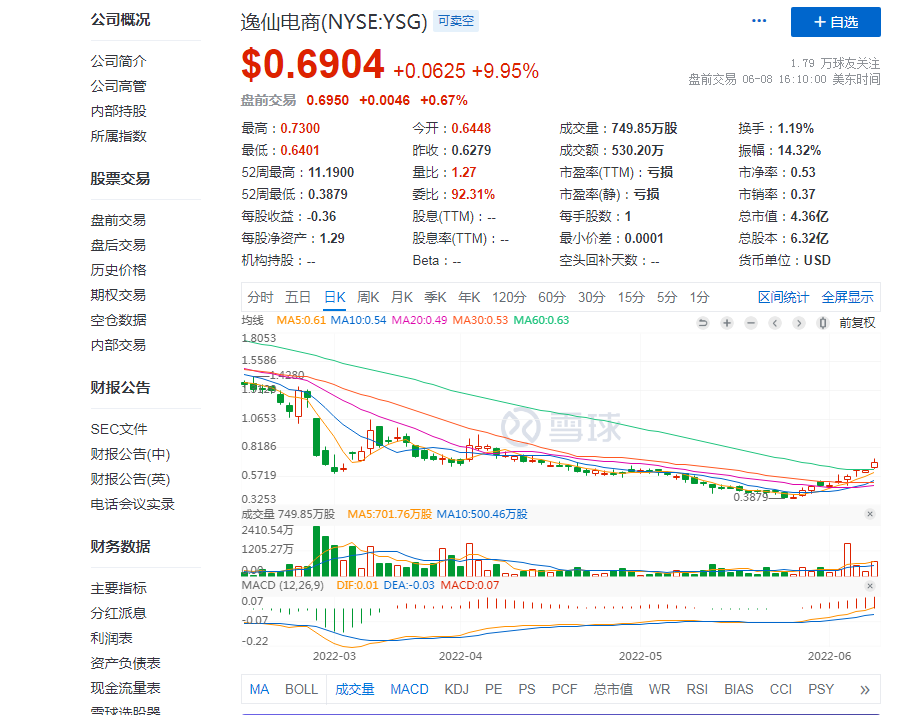Close the MACD indicator panel
Viewport: 913px width, 715px height.
pos(870,586)
